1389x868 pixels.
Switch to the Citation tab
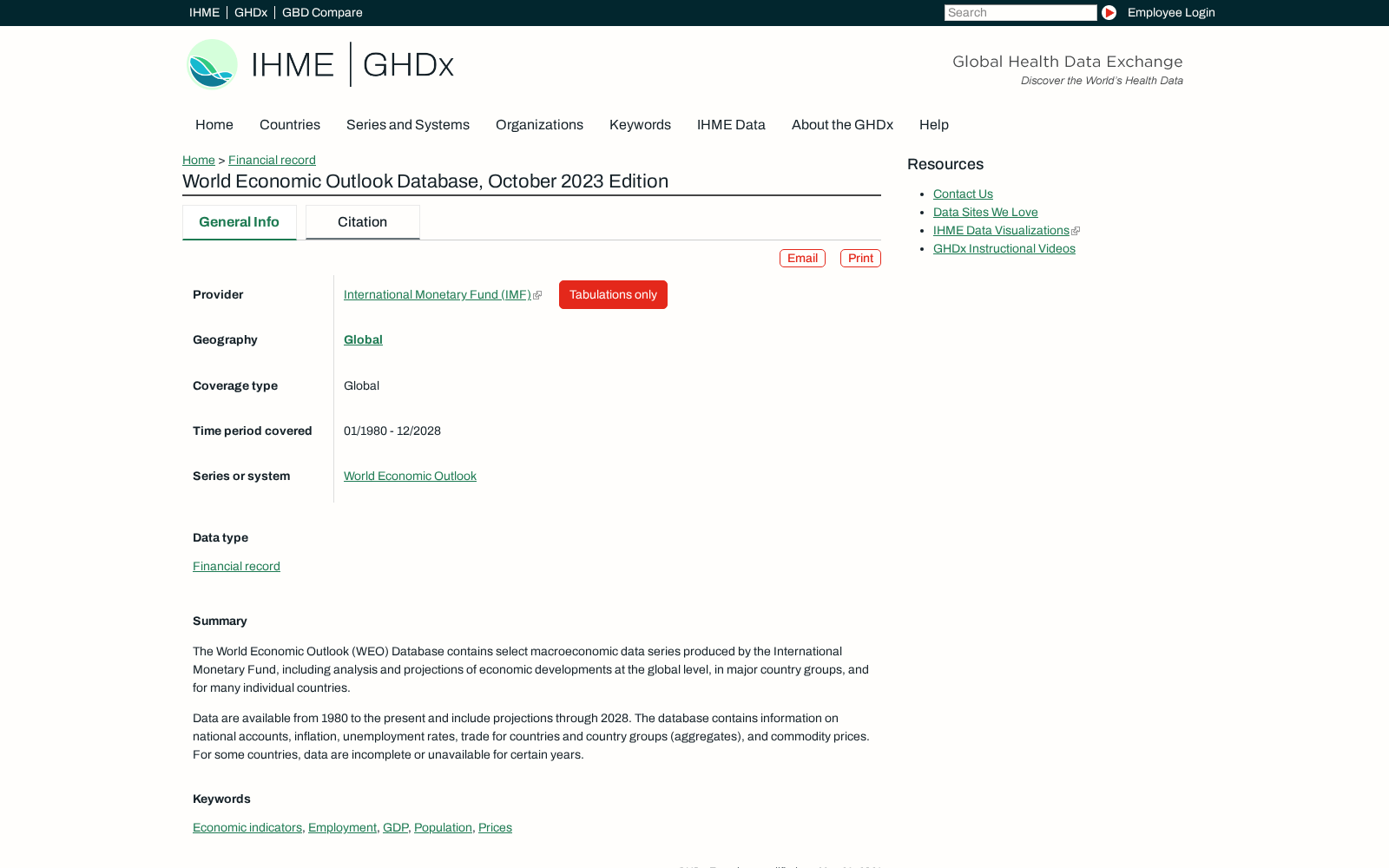coord(363,222)
